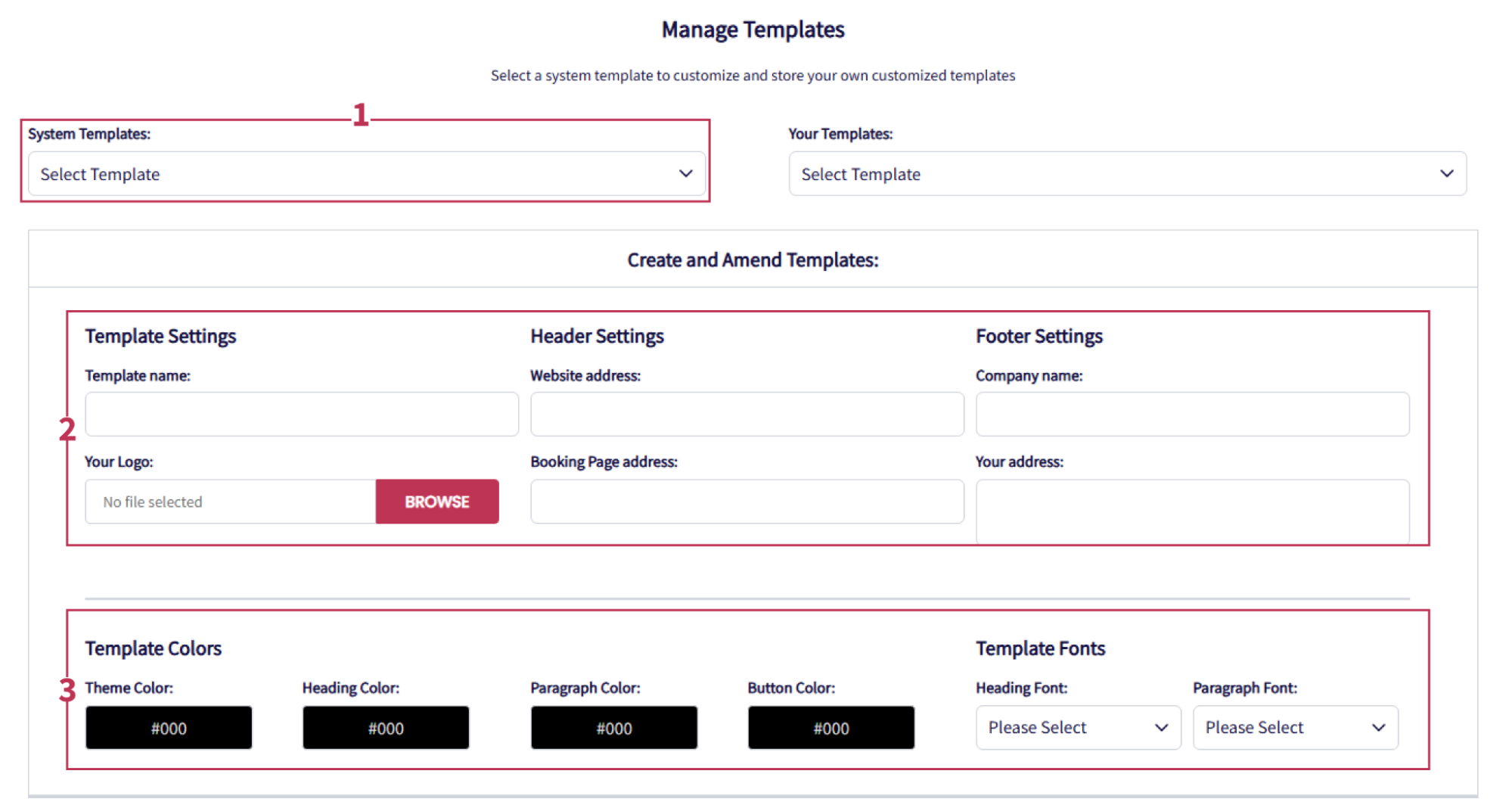Image resolution: width=1512 pixels, height=808 pixels.
Task: Click the 'Template Settings' heading
Action: pos(160,336)
